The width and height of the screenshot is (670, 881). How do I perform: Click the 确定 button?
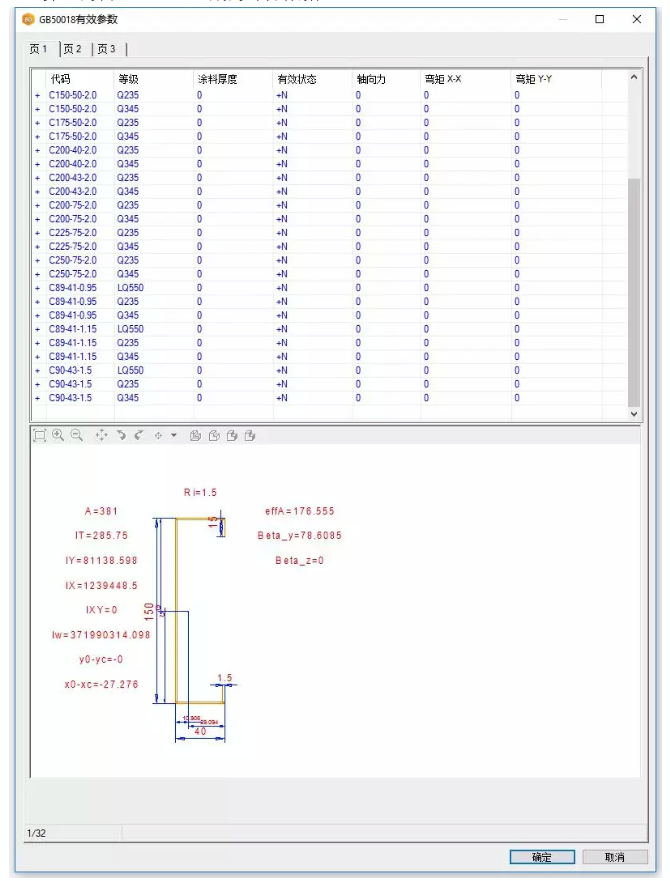tap(542, 857)
